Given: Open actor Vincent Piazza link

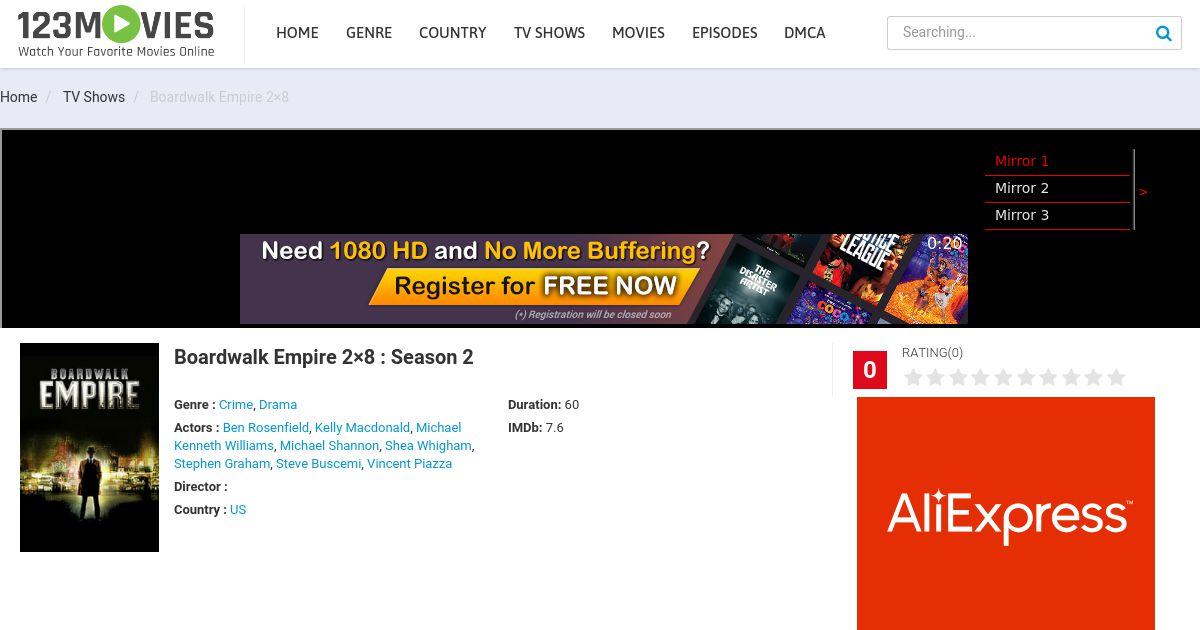Looking at the screenshot, I should click(409, 464).
